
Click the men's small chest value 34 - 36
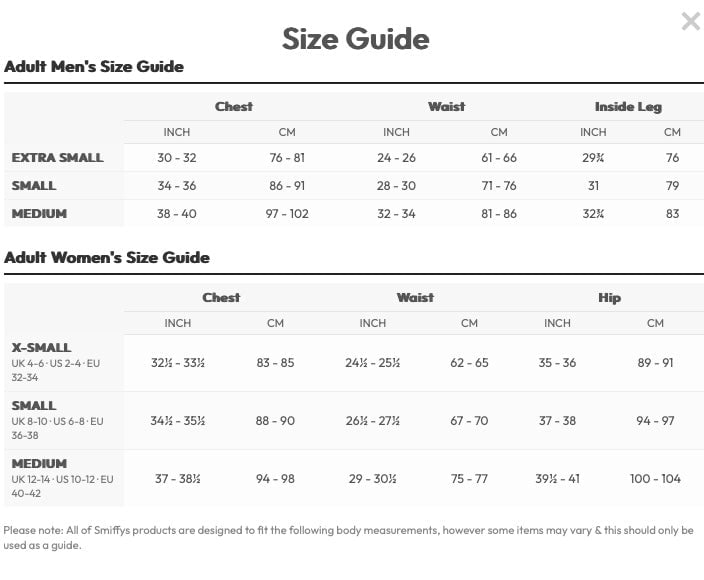click(x=177, y=185)
